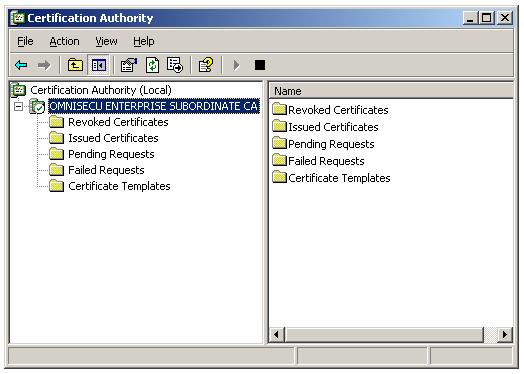This screenshot has width=524, height=374.
Task: Open the View menu
Action: tap(106, 41)
